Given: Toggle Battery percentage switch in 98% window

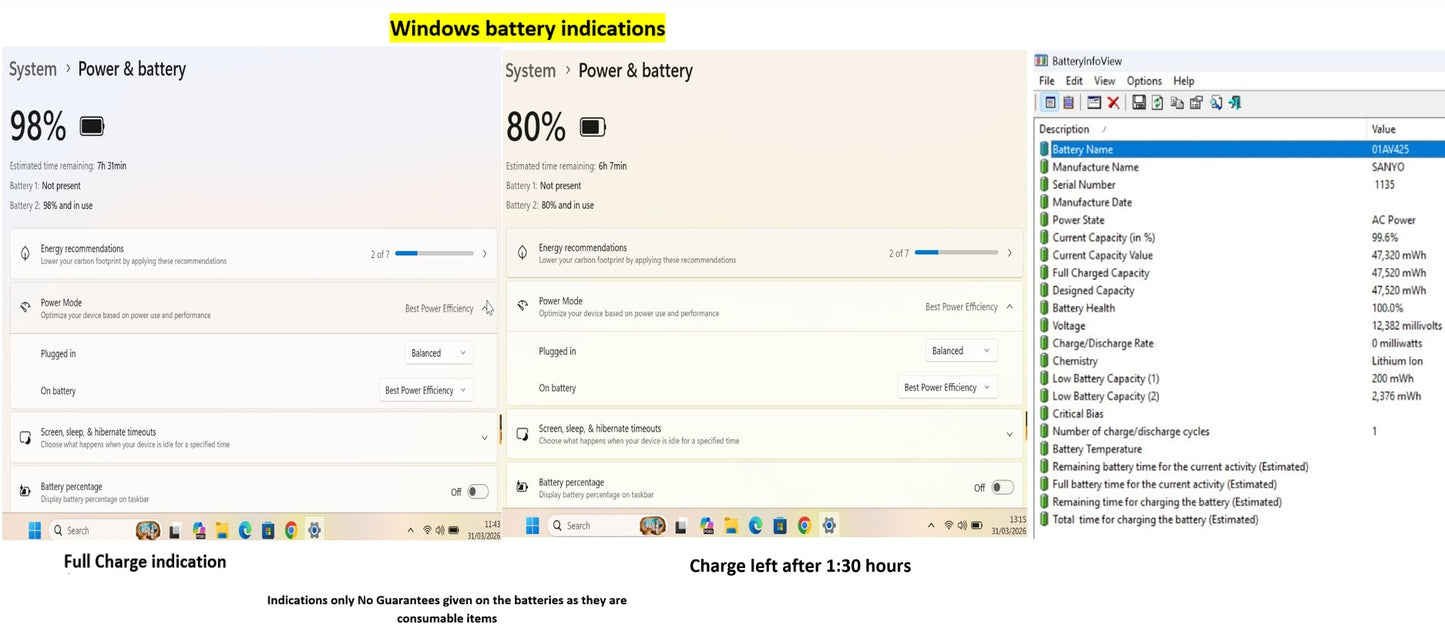Looking at the screenshot, I should coord(478,491).
